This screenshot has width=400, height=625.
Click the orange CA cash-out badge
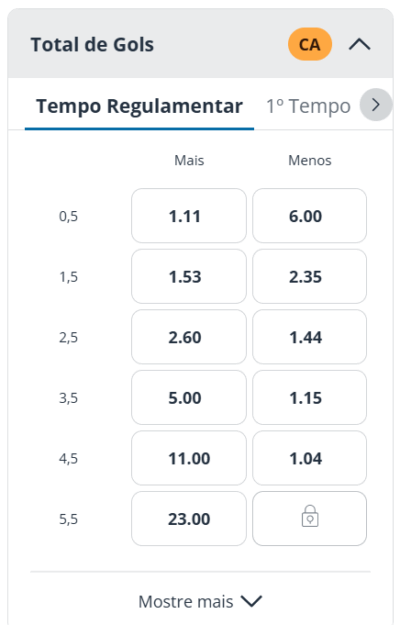(310, 44)
